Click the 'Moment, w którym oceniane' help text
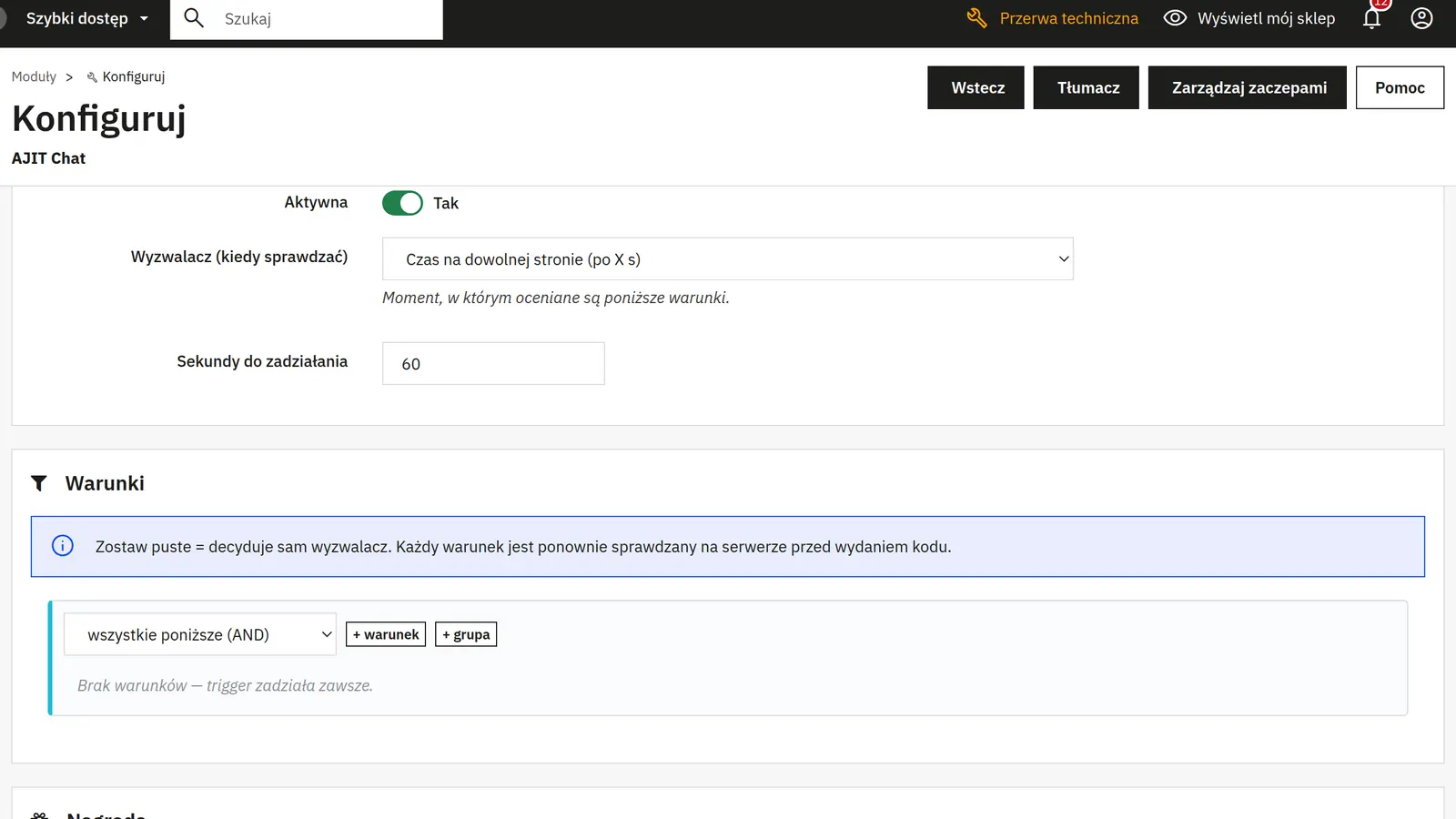The width and height of the screenshot is (1456, 819). (555, 298)
